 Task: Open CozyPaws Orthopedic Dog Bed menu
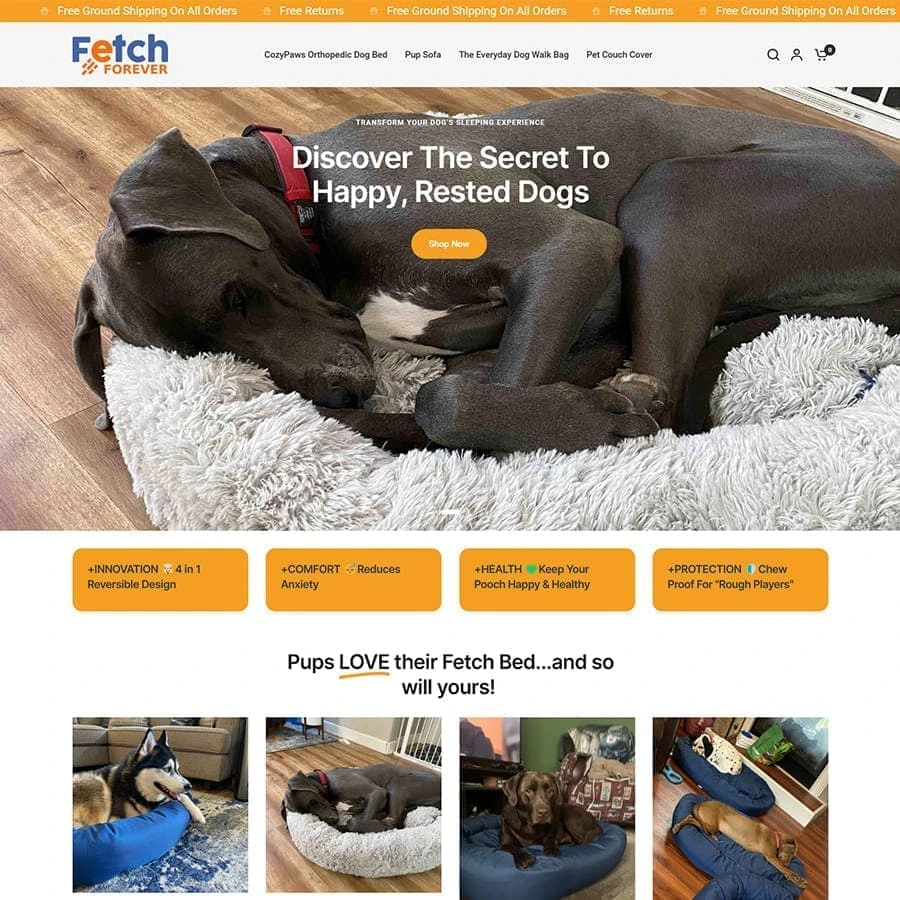pyautogui.click(x=325, y=55)
